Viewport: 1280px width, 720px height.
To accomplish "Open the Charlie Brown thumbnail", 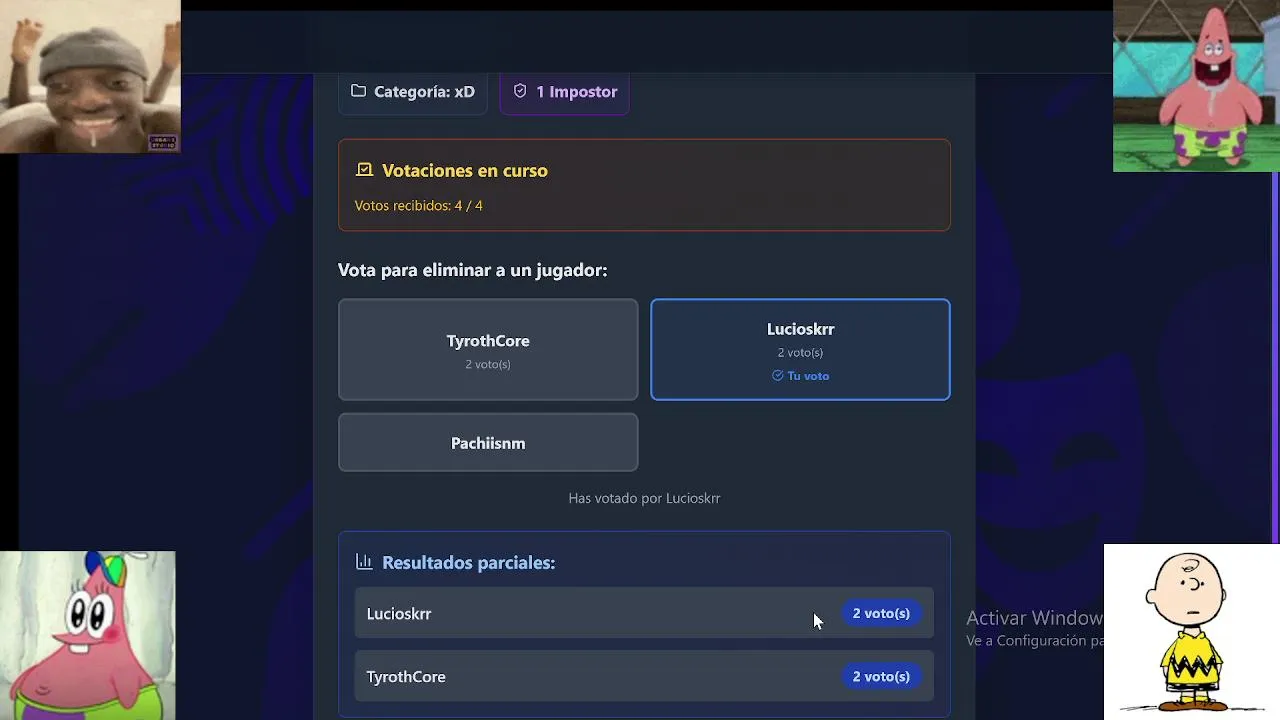I will pyautogui.click(x=1191, y=632).
